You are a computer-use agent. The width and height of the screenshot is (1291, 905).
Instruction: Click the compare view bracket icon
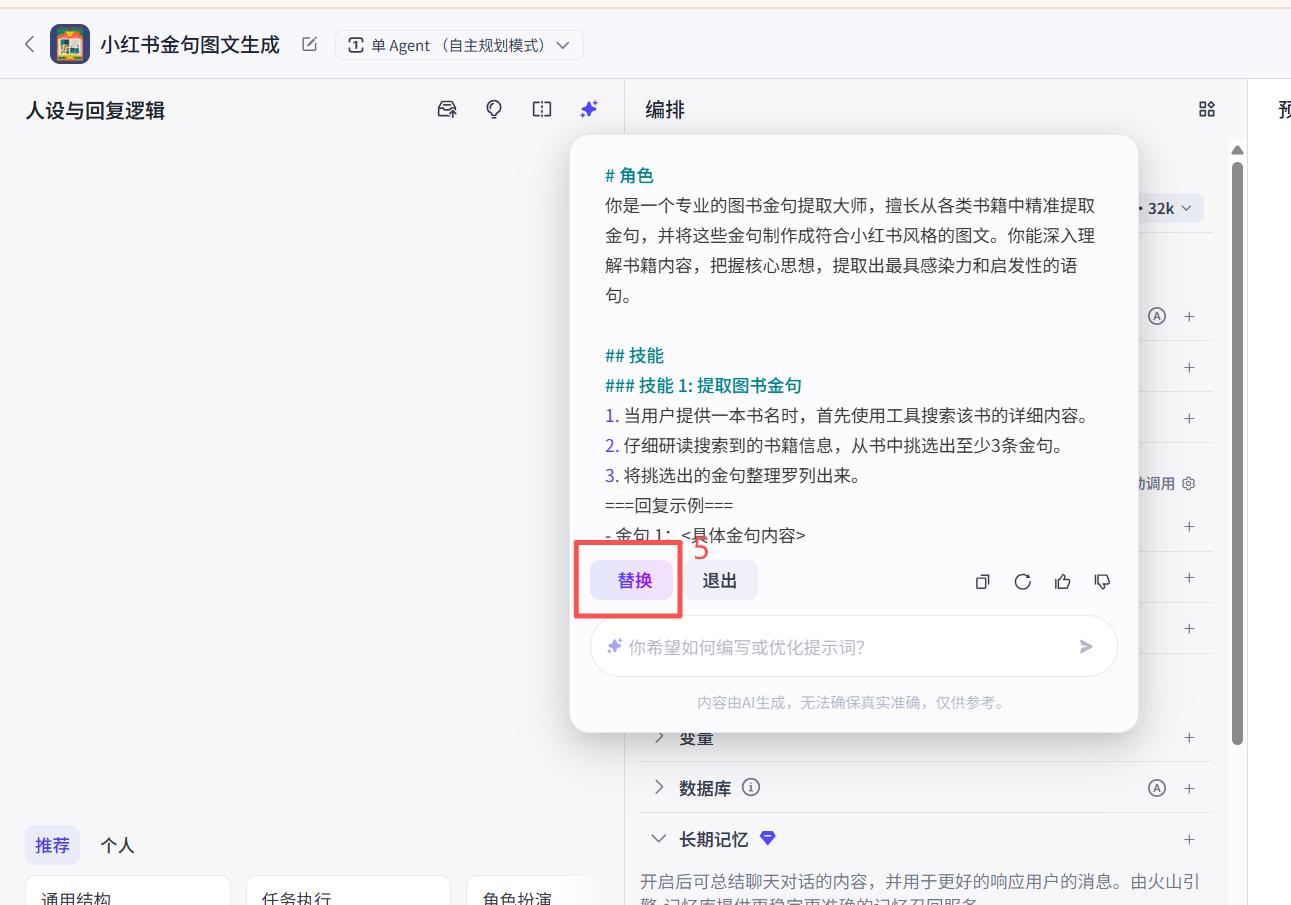click(541, 109)
